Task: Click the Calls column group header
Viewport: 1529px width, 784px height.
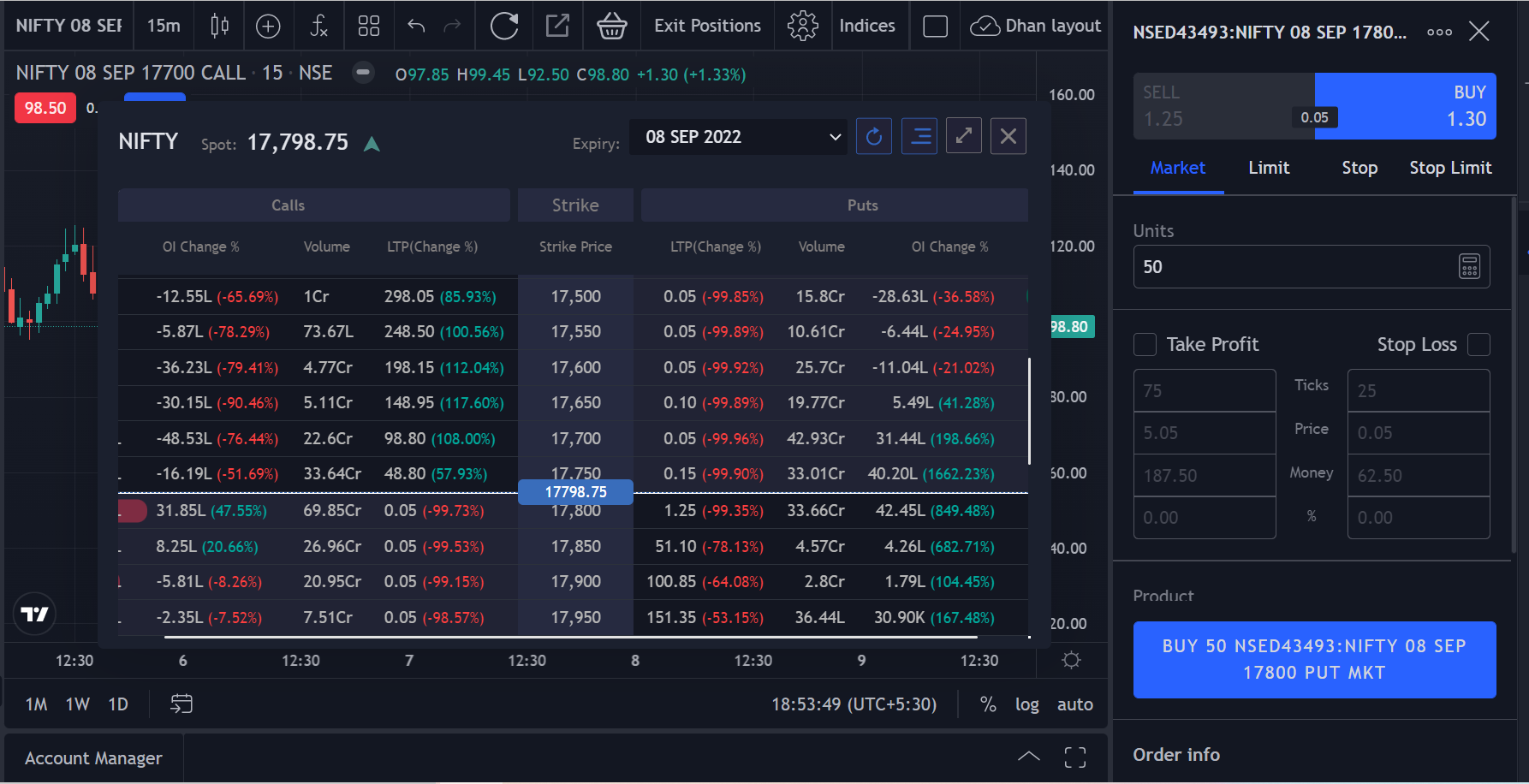Action: [x=314, y=205]
